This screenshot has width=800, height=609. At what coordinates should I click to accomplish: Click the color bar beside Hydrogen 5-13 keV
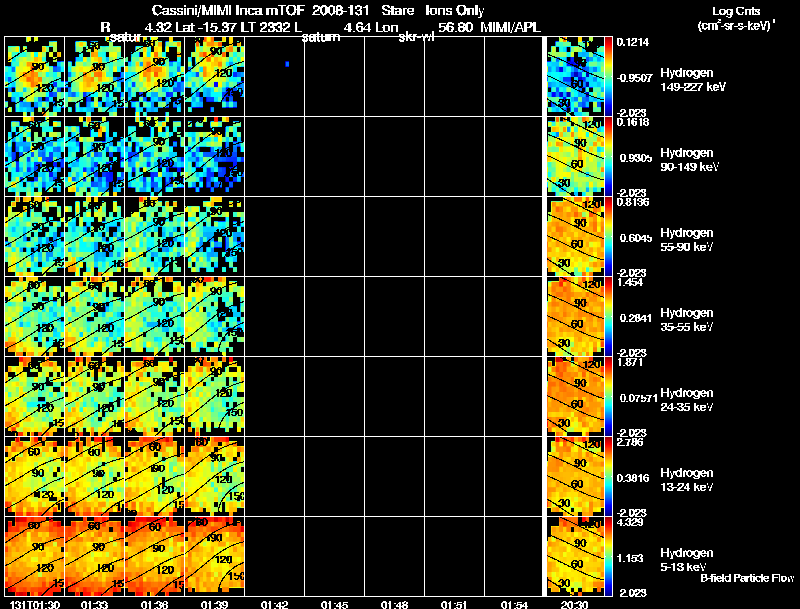pyautogui.click(x=608, y=556)
